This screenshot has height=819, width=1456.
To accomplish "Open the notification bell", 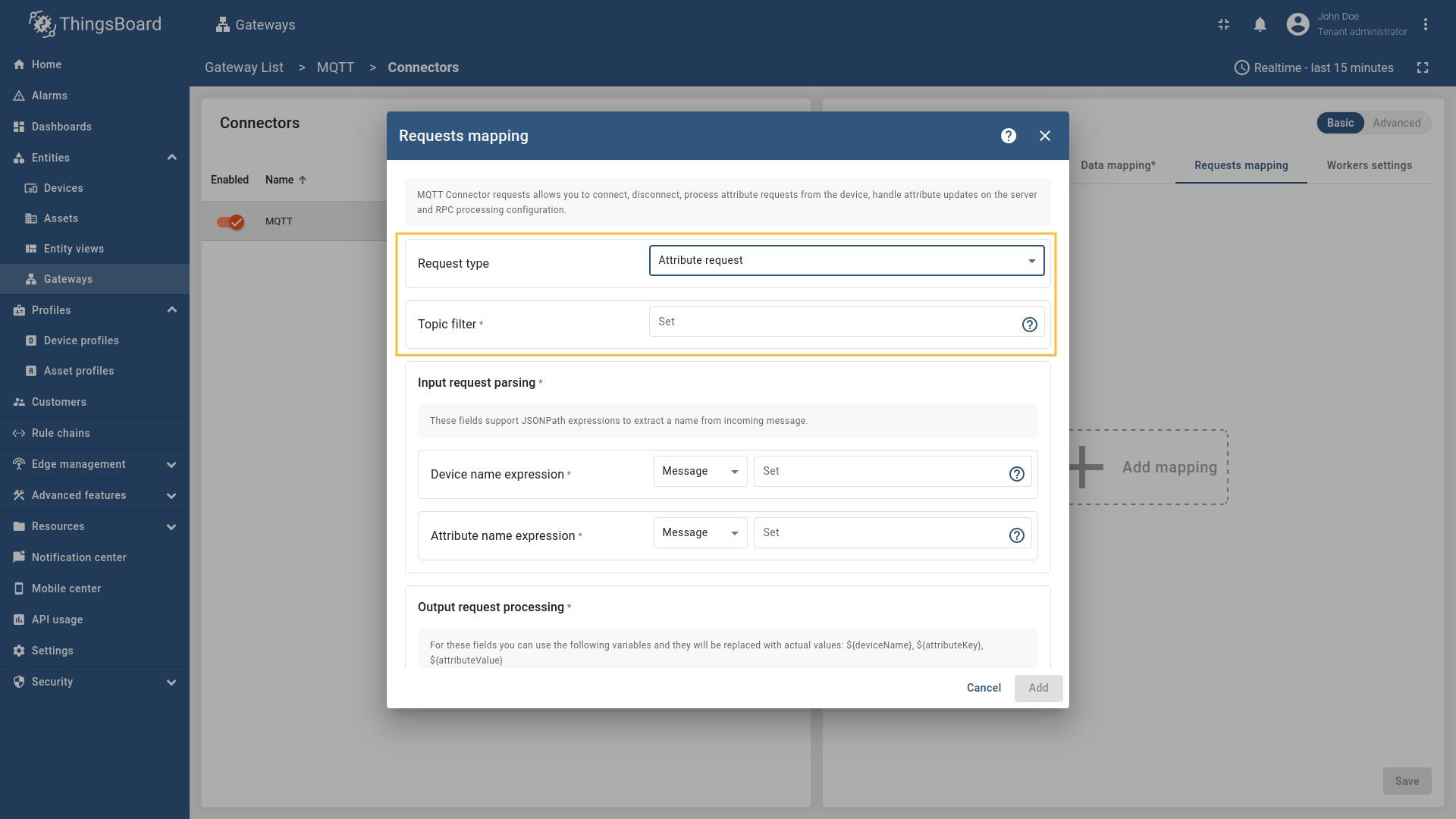I will (x=1260, y=24).
